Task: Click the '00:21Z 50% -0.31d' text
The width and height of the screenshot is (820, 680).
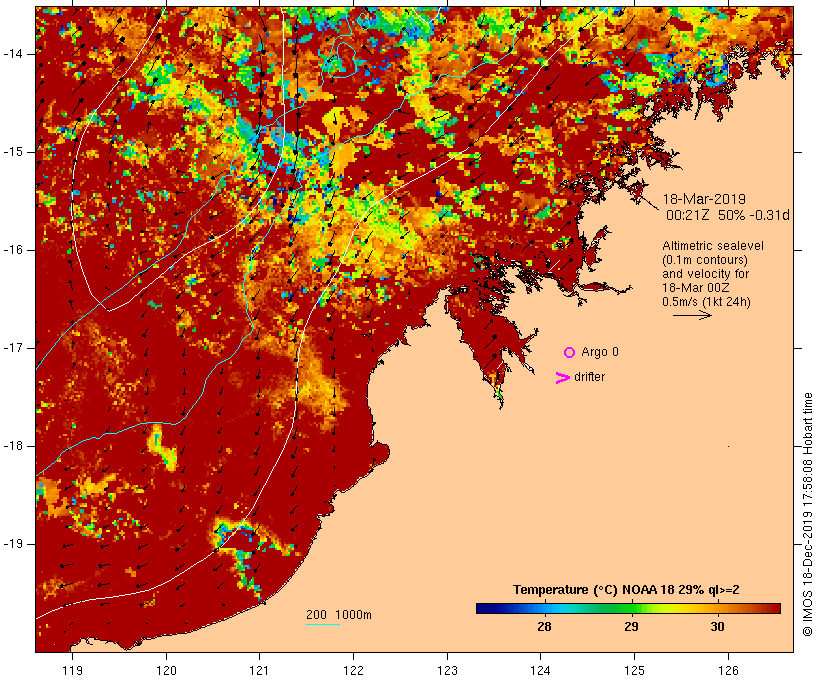Action: 727,215
